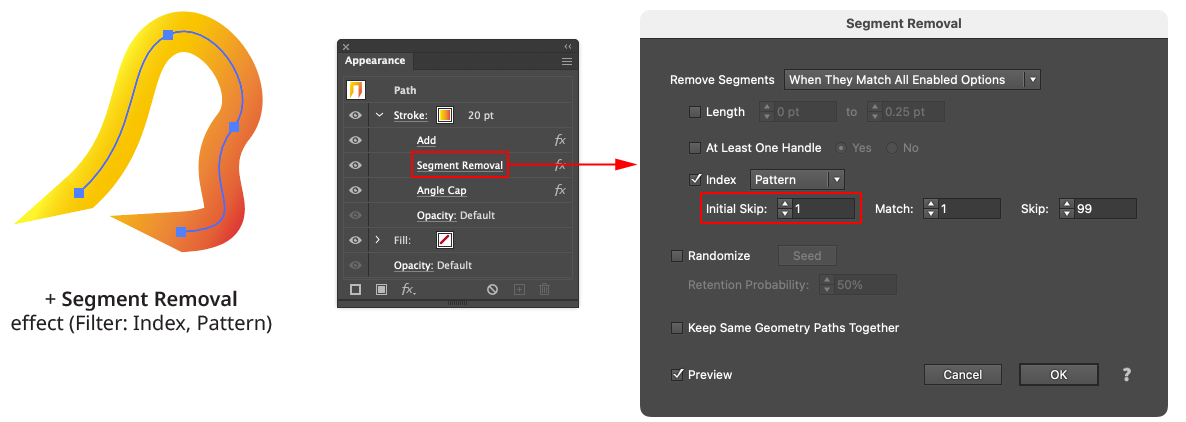Expand the Fill attribute row
This screenshot has height=422, width=1186.
click(x=378, y=240)
